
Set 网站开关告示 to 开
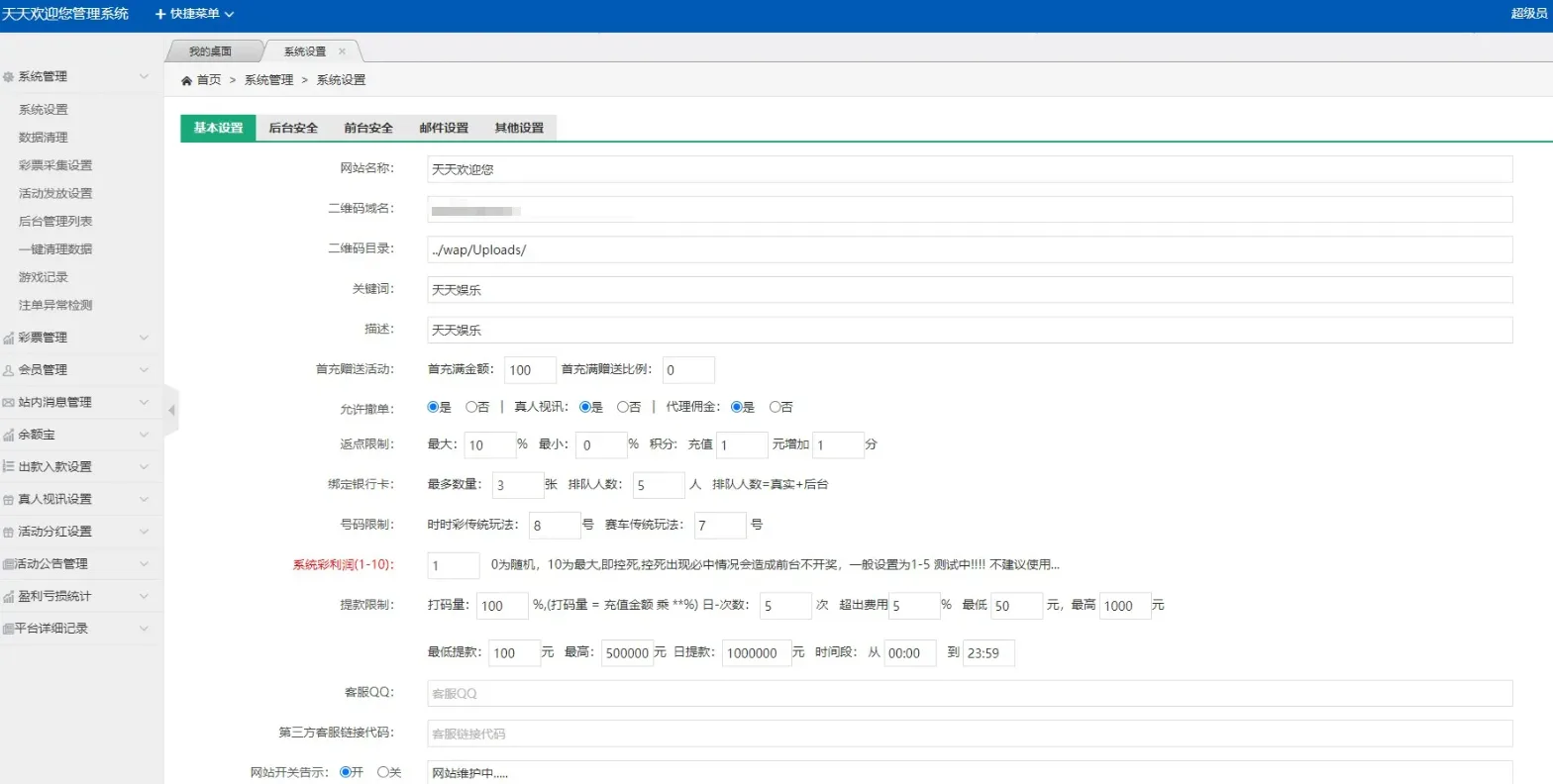[345, 772]
